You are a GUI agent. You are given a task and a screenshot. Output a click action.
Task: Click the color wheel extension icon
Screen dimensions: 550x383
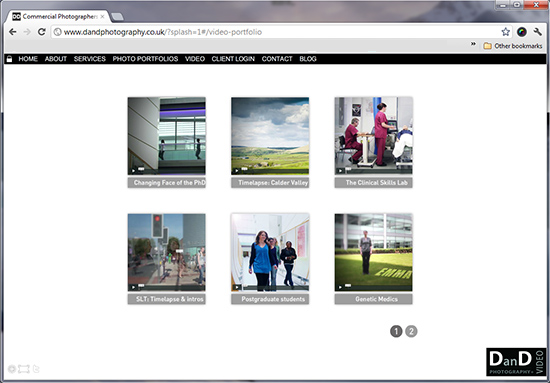522,32
